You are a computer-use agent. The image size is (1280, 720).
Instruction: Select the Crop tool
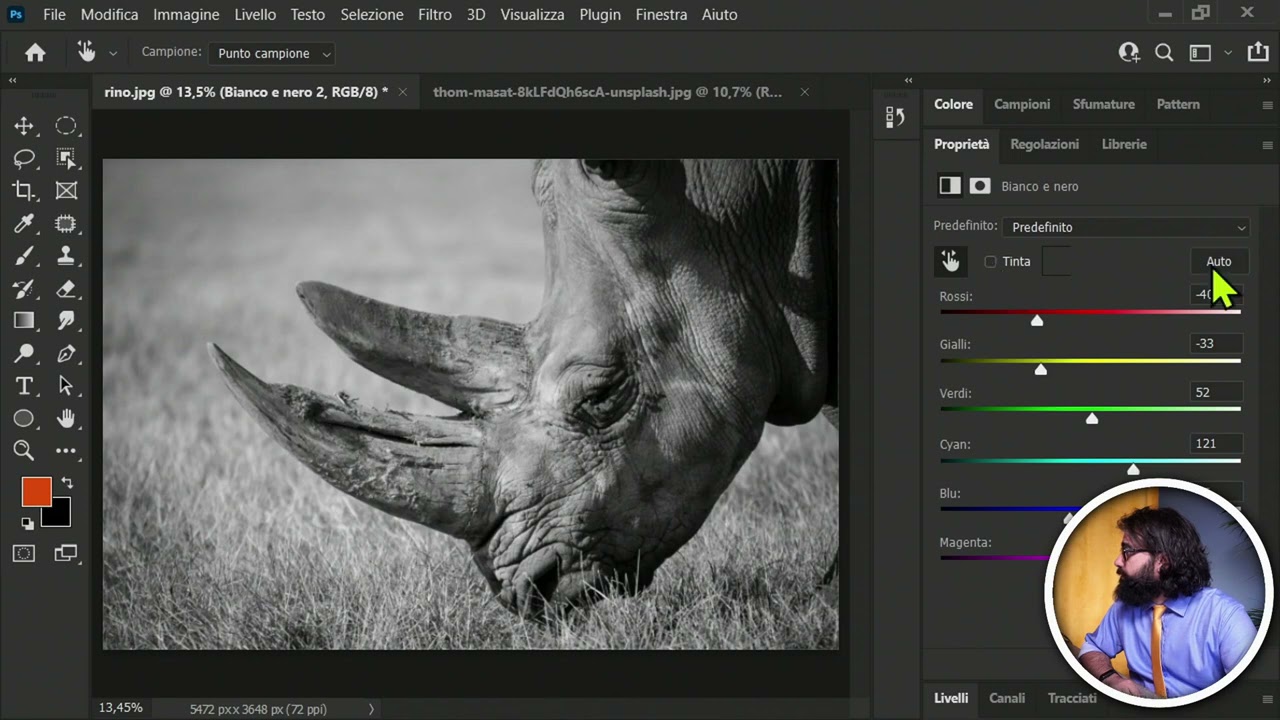point(24,190)
